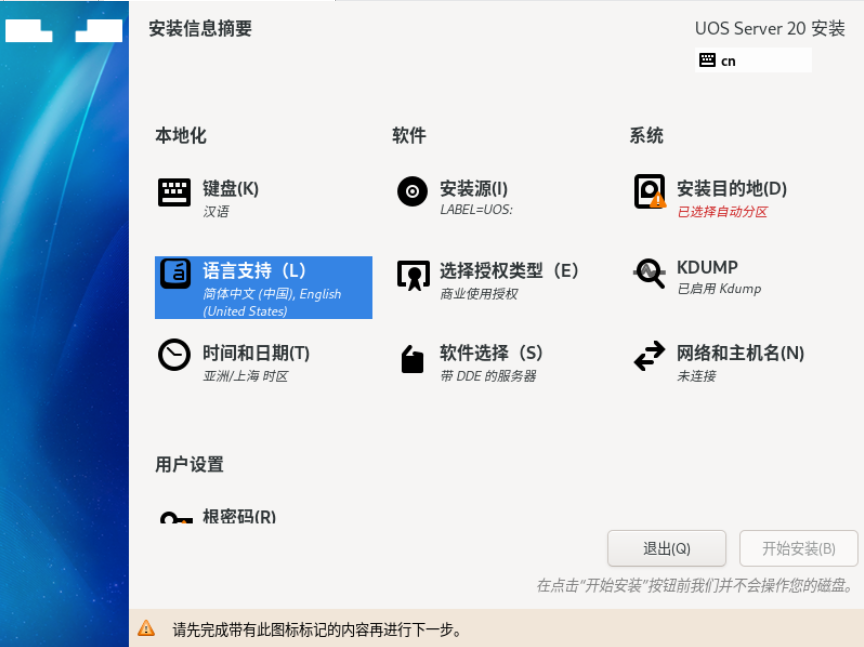Viewport: 864px width, 647px height.
Task: Open the clock icon for Time and Date
Action: 174,355
